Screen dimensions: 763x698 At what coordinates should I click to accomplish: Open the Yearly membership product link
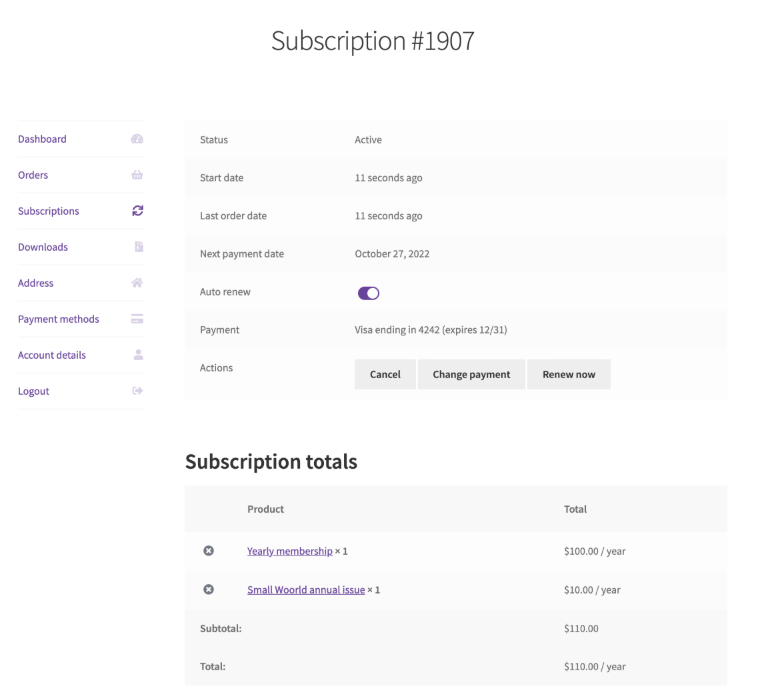[289, 551]
